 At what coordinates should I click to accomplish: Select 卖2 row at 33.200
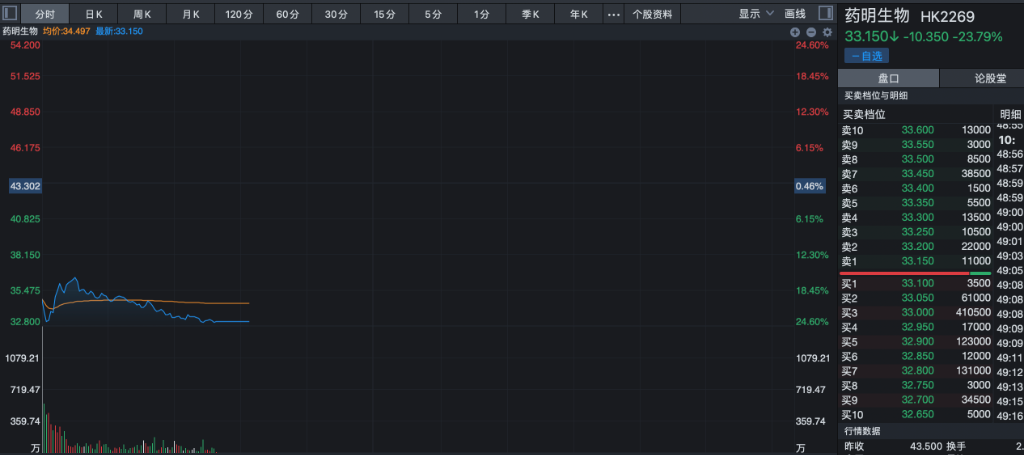[x=916, y=247]
